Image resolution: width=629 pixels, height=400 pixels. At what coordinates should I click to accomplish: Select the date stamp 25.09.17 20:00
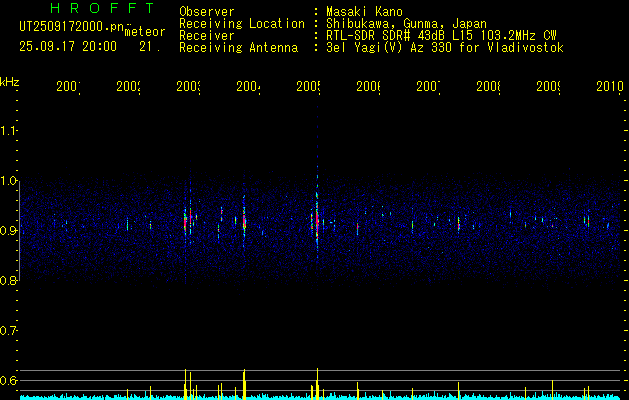tap(68, 47)
